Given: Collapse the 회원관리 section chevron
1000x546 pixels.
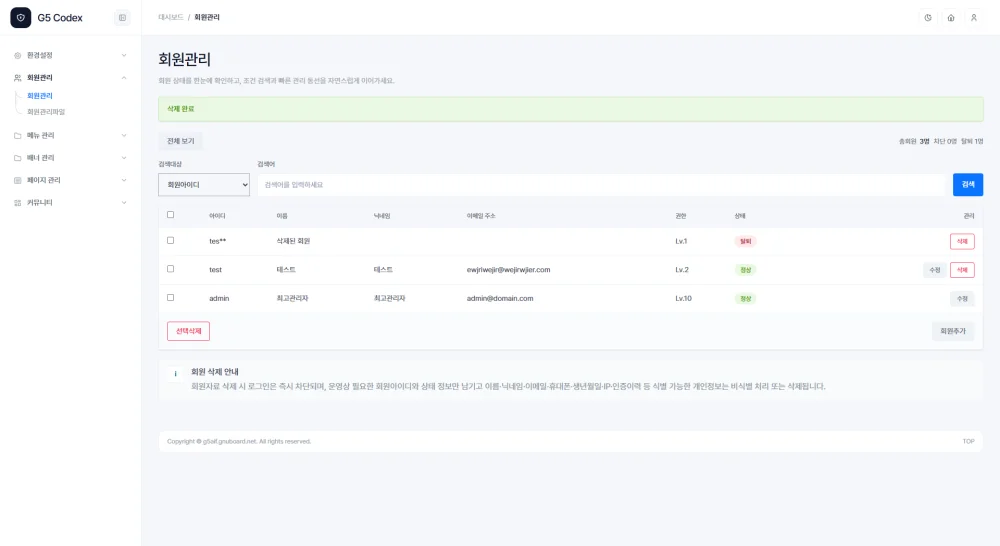Looking at the screenshot, I should [x=124, y=78].
